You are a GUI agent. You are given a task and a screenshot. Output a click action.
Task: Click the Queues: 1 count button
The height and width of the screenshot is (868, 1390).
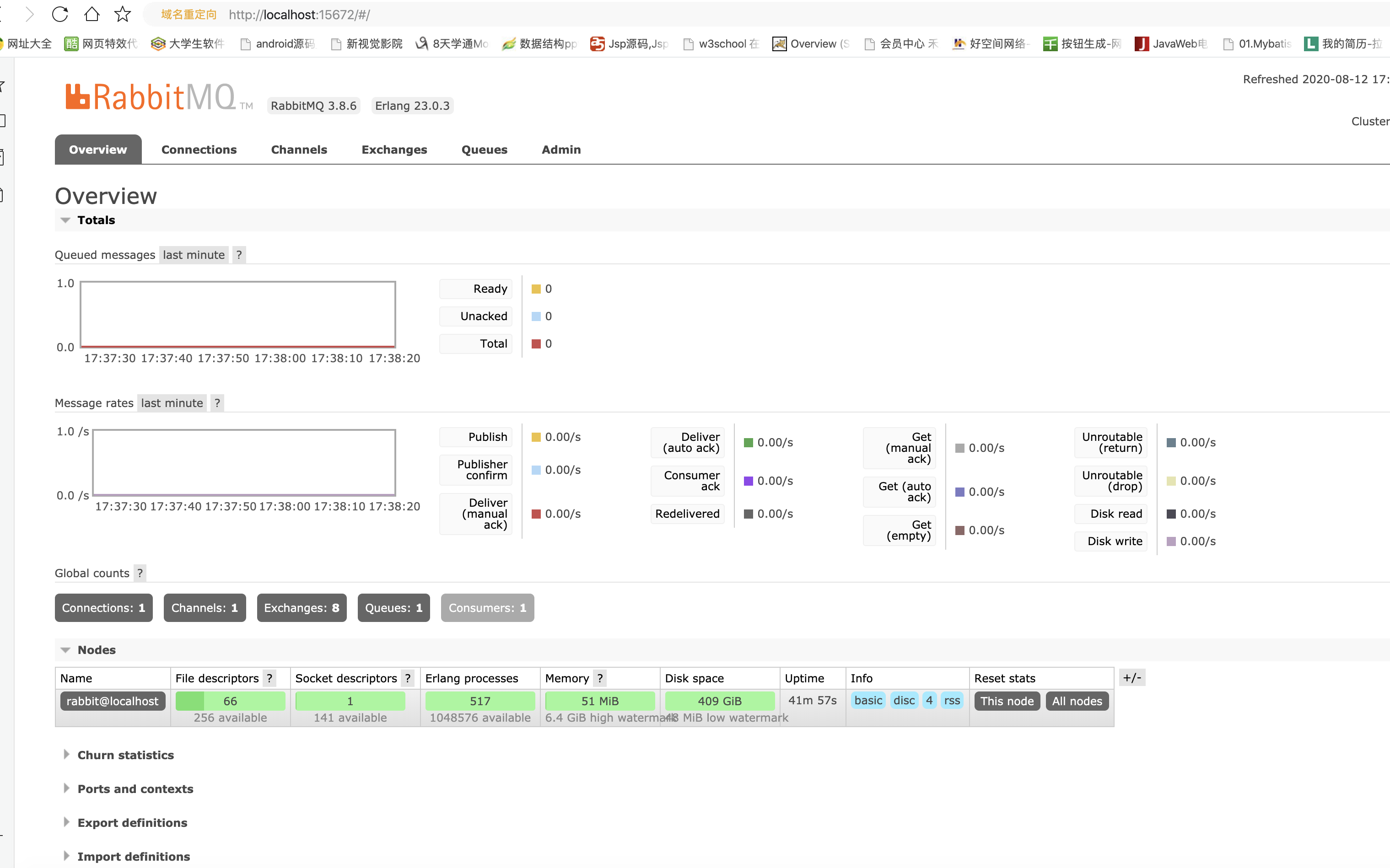(393, 607)
